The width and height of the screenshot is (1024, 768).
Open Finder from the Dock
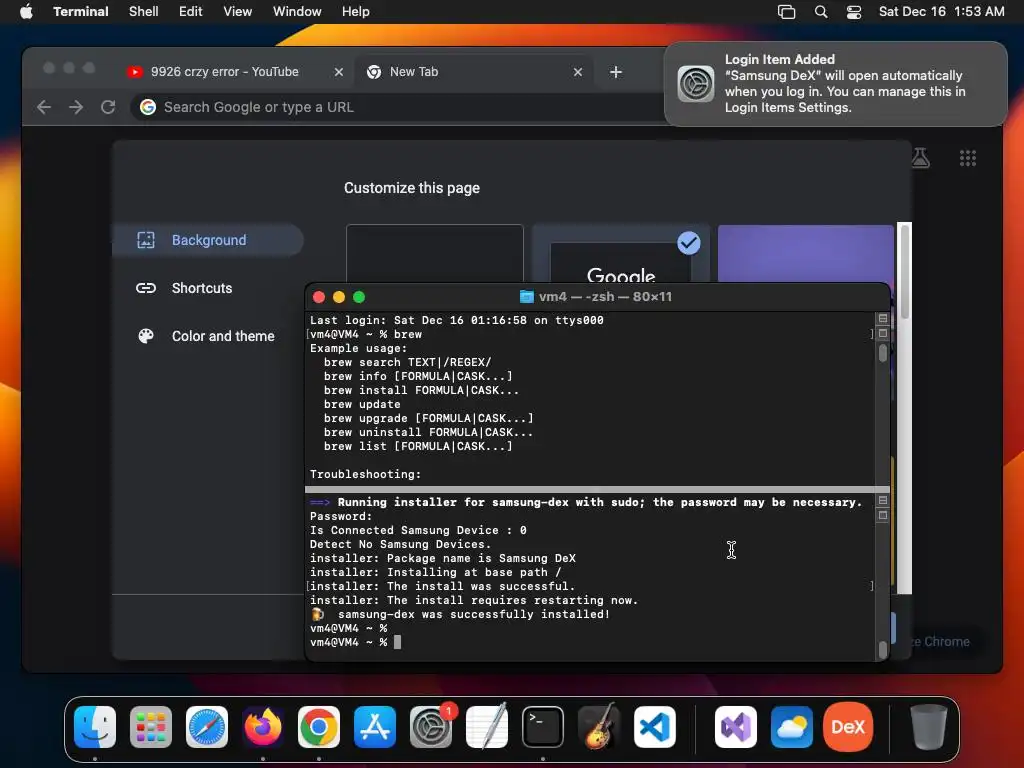point(95,727)
